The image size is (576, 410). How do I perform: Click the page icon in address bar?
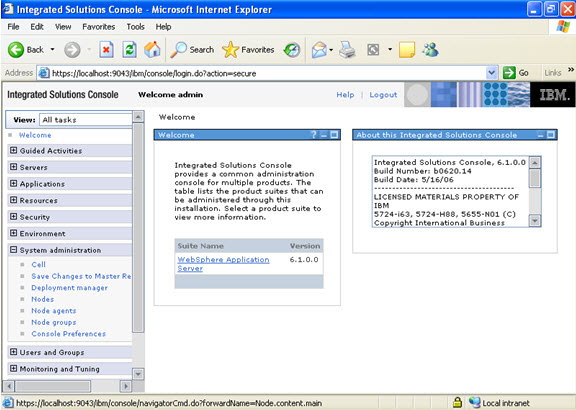tap(44, 73)
